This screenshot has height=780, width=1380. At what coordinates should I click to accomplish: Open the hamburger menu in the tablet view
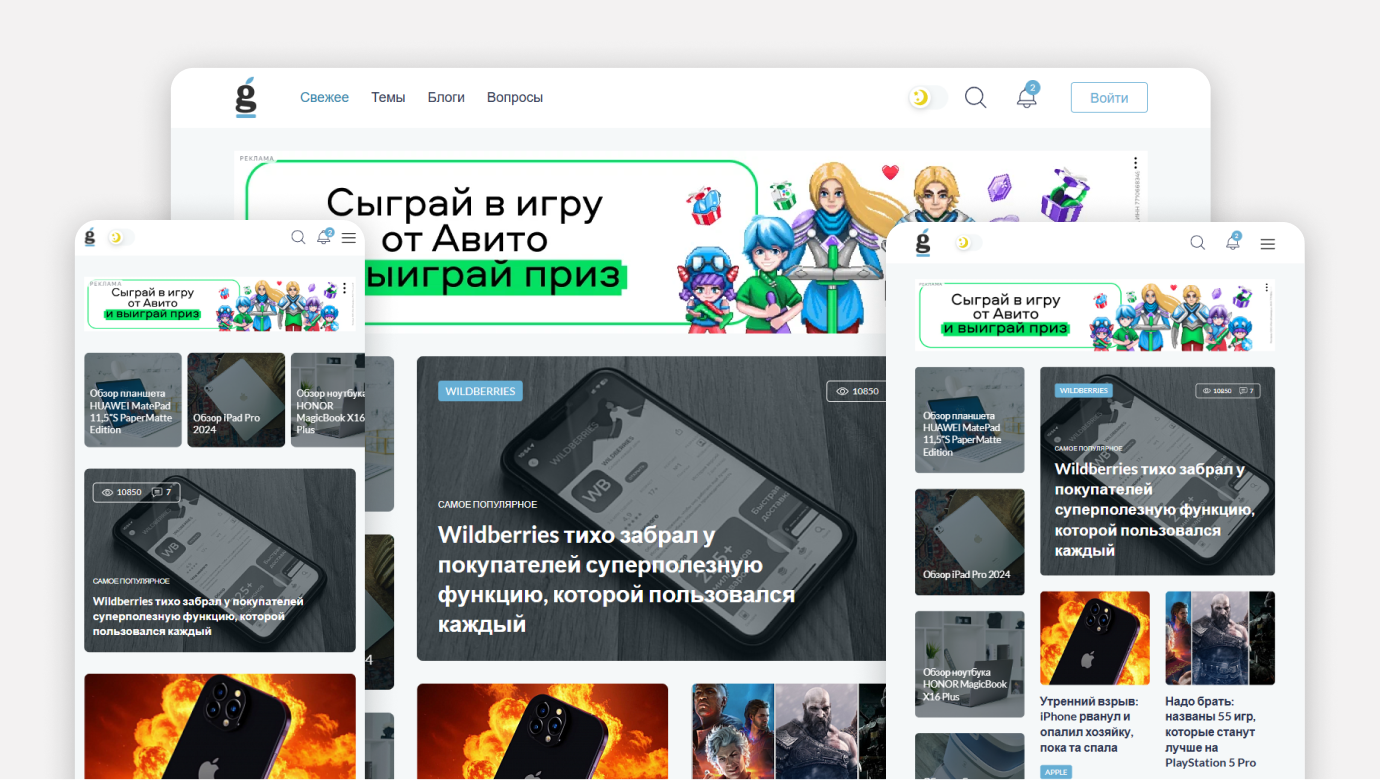(1267, 244)
